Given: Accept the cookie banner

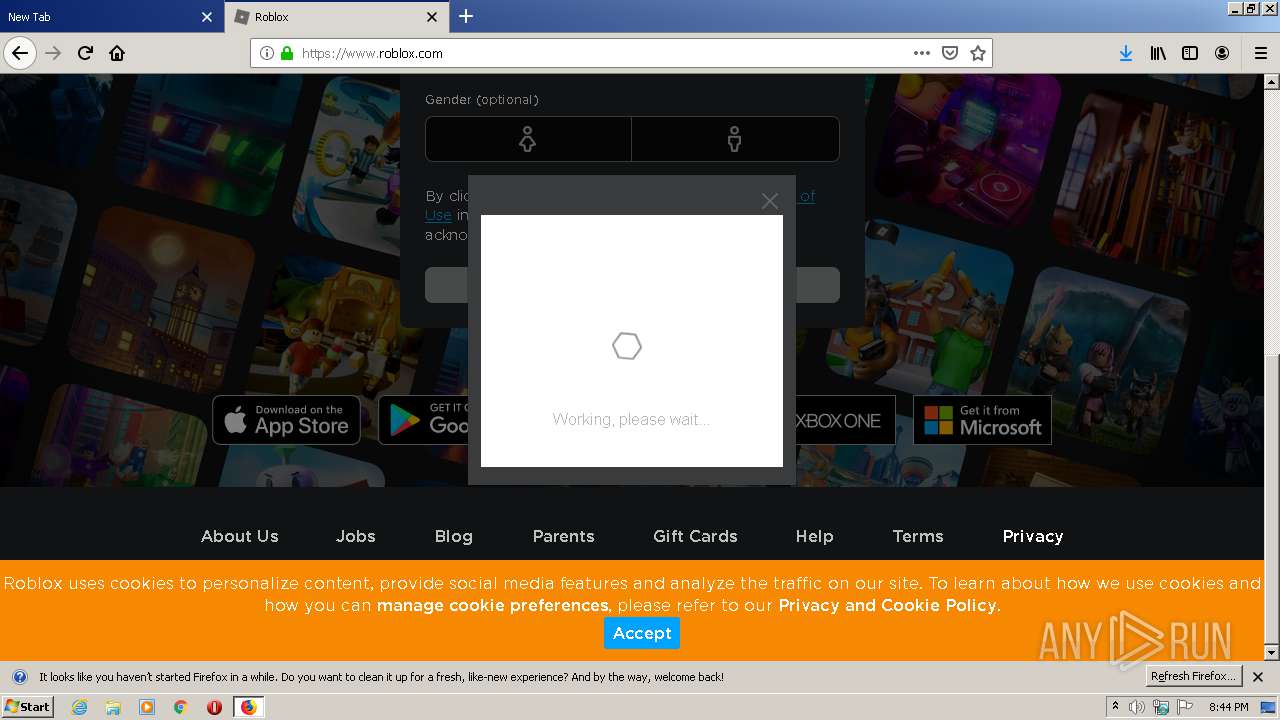Looking at the screenshot, I should [x=642, y=633].
